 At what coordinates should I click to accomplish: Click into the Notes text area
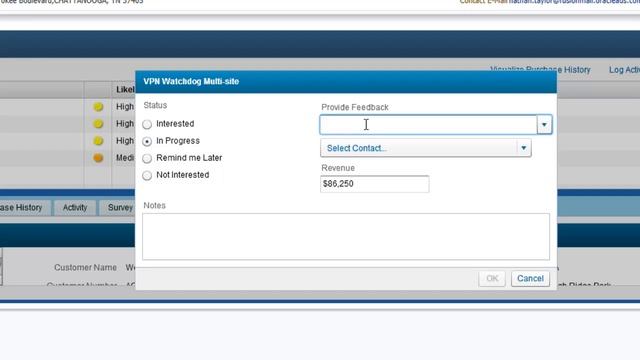(346, 236)
